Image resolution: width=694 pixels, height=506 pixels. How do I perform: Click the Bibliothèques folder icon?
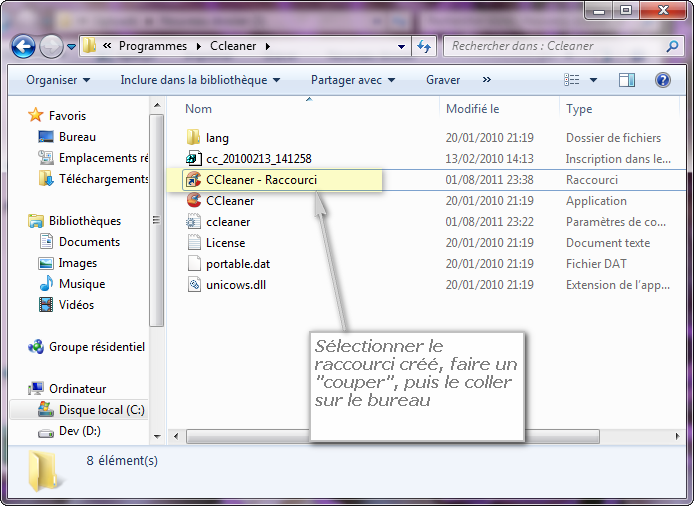tap(35, 220)
